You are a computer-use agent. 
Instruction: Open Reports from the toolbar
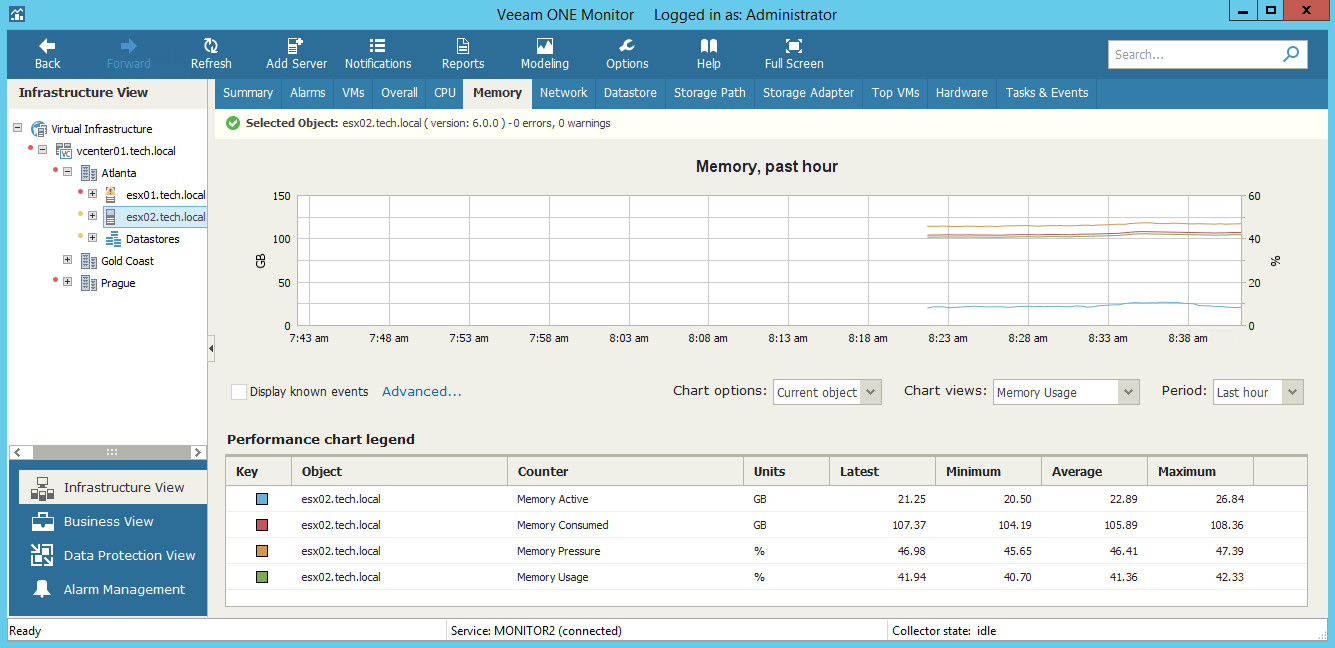click(463, 54)
